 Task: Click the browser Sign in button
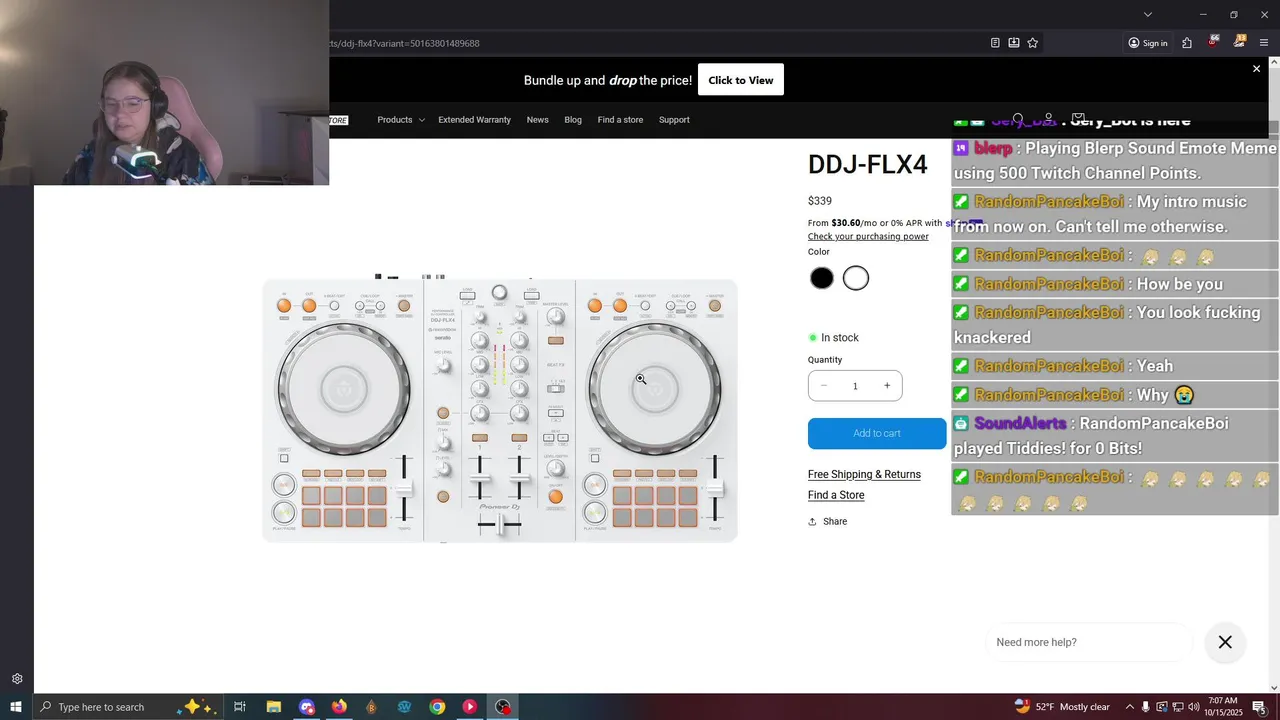click(x=1148, y=43)
